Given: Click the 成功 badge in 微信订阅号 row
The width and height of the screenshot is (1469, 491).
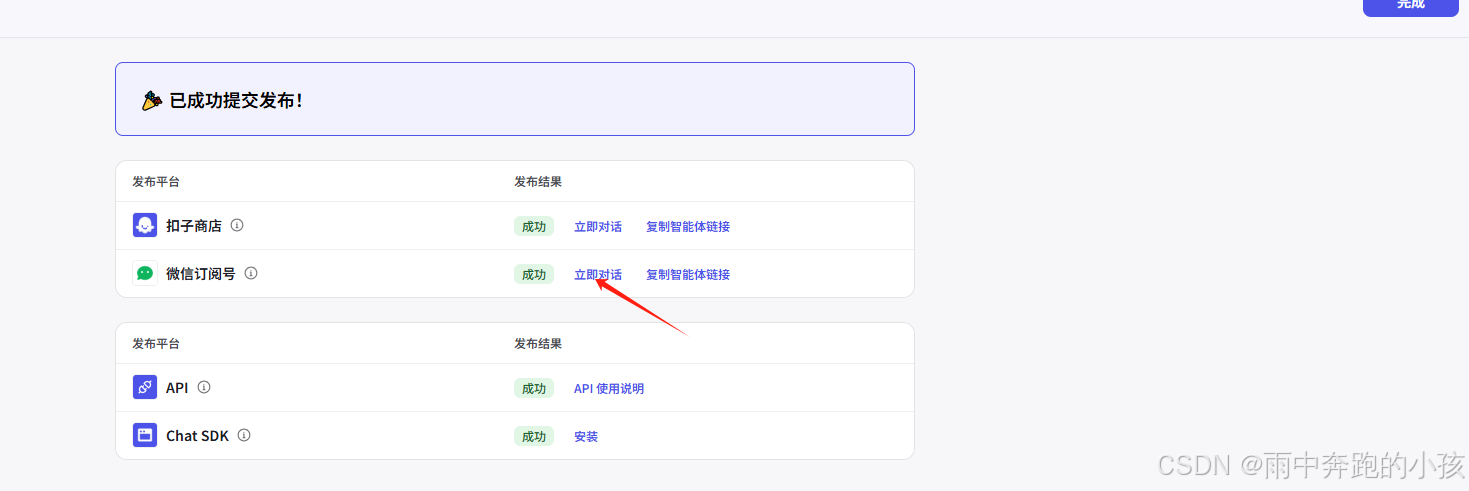Looking at the screenshot, I should point(534,274).
